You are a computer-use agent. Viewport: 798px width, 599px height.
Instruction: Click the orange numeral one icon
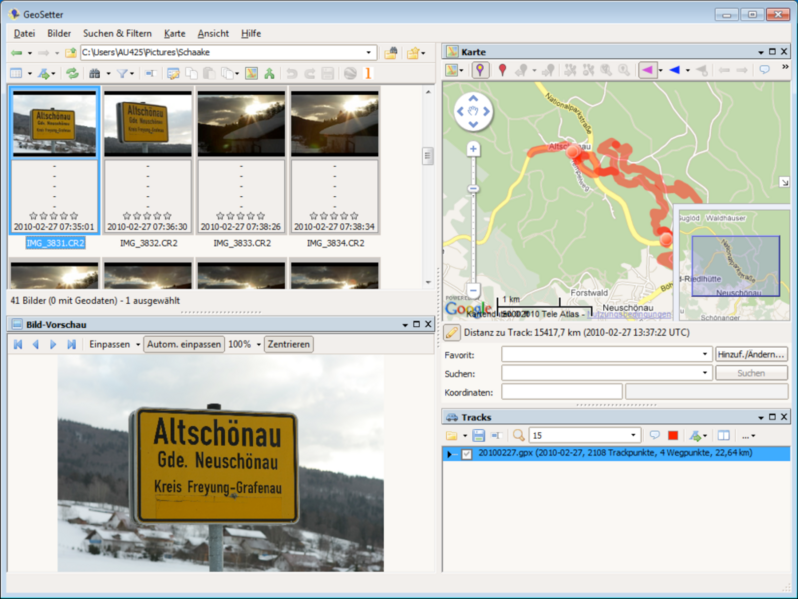click(x=368, y=73)
